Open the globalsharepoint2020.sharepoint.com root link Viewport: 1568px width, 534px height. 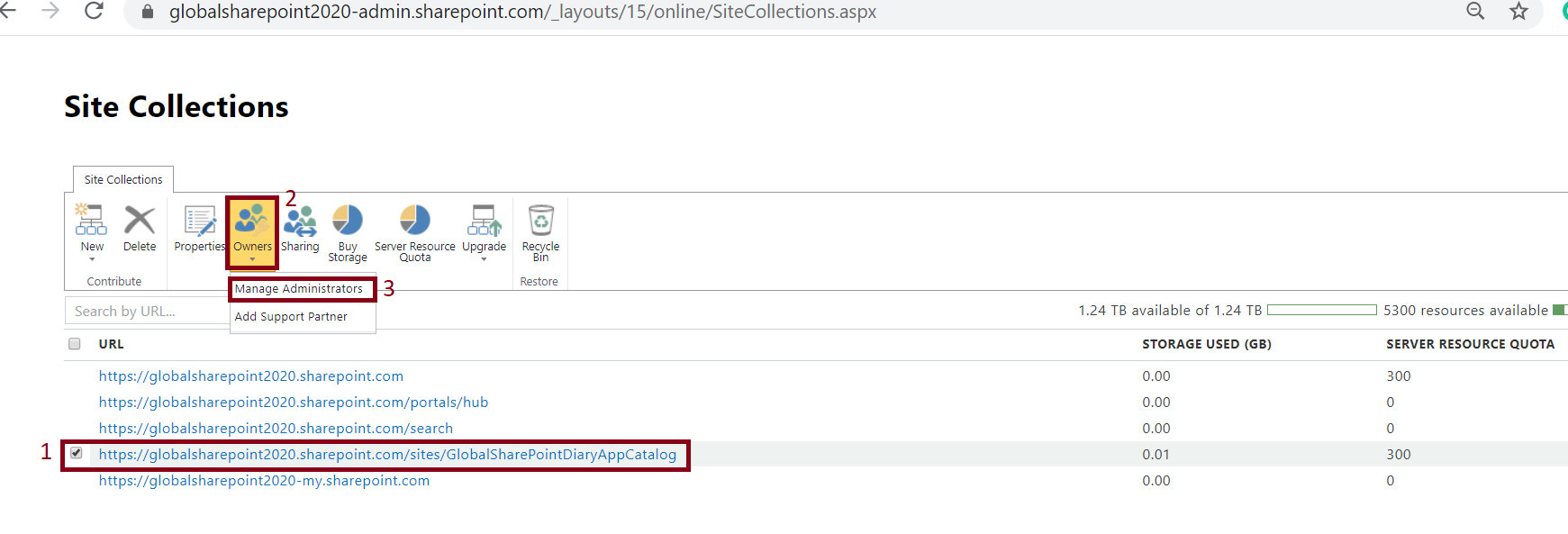pyautogui.click(x=251, y=376)
